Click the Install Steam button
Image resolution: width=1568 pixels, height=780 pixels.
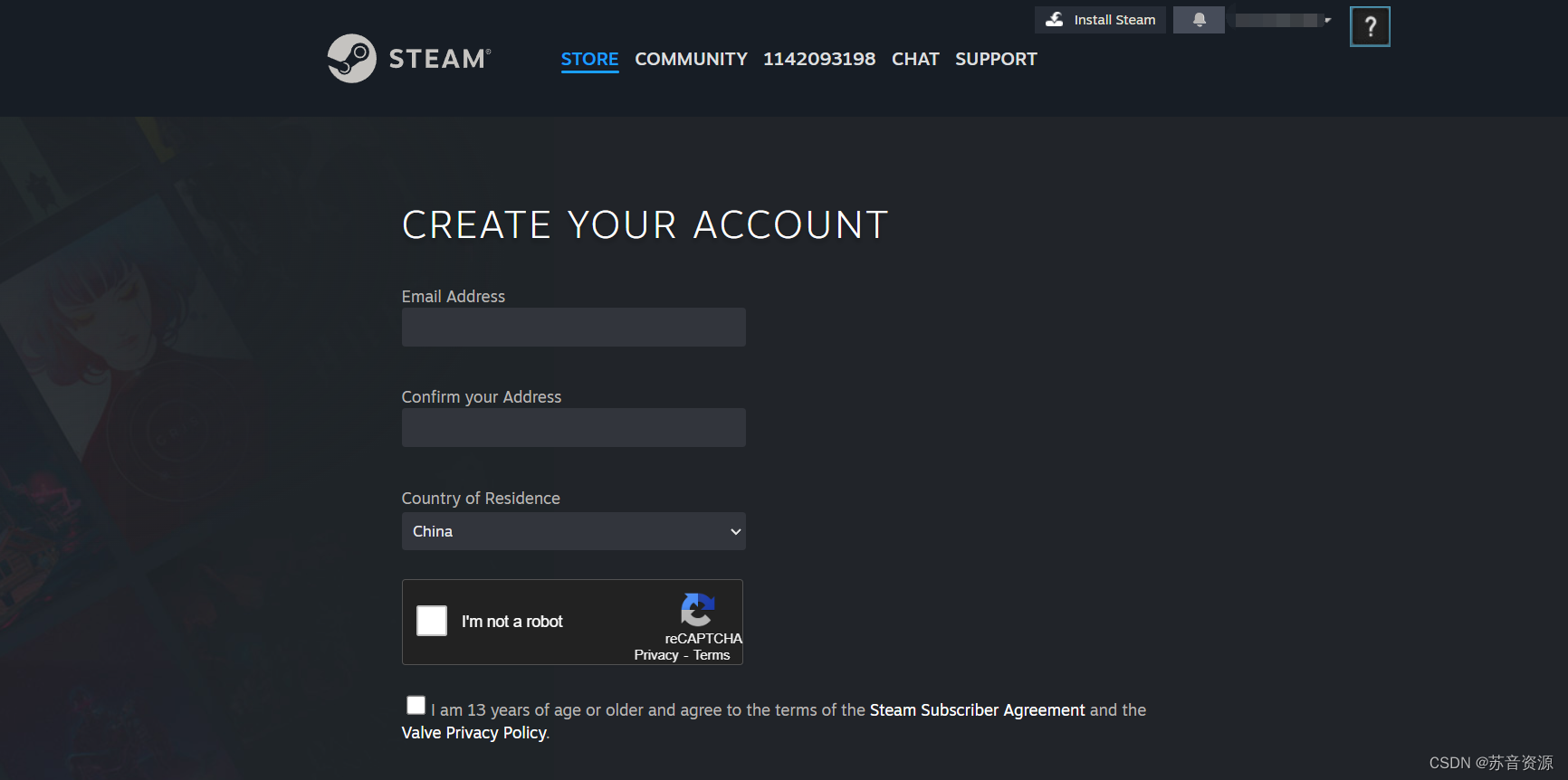[1100, 20]
